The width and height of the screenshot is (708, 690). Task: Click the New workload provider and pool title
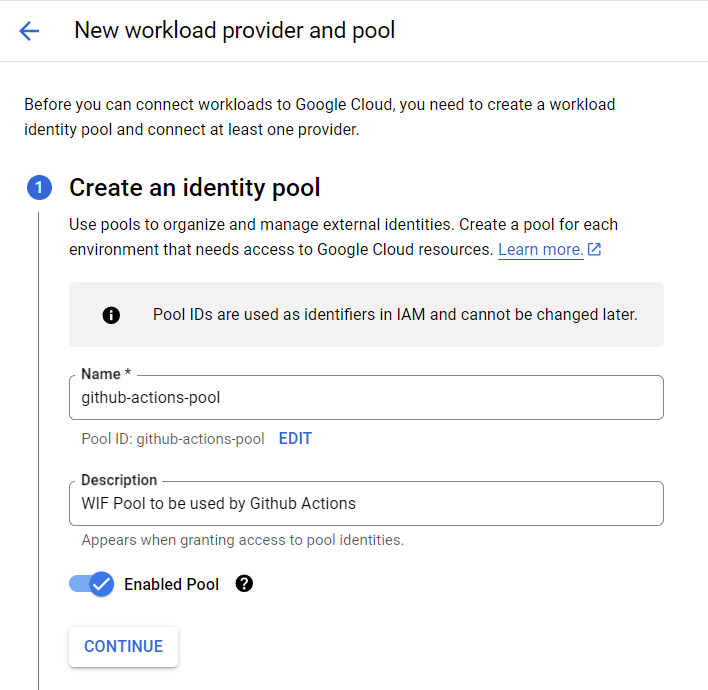coord(235,31)
